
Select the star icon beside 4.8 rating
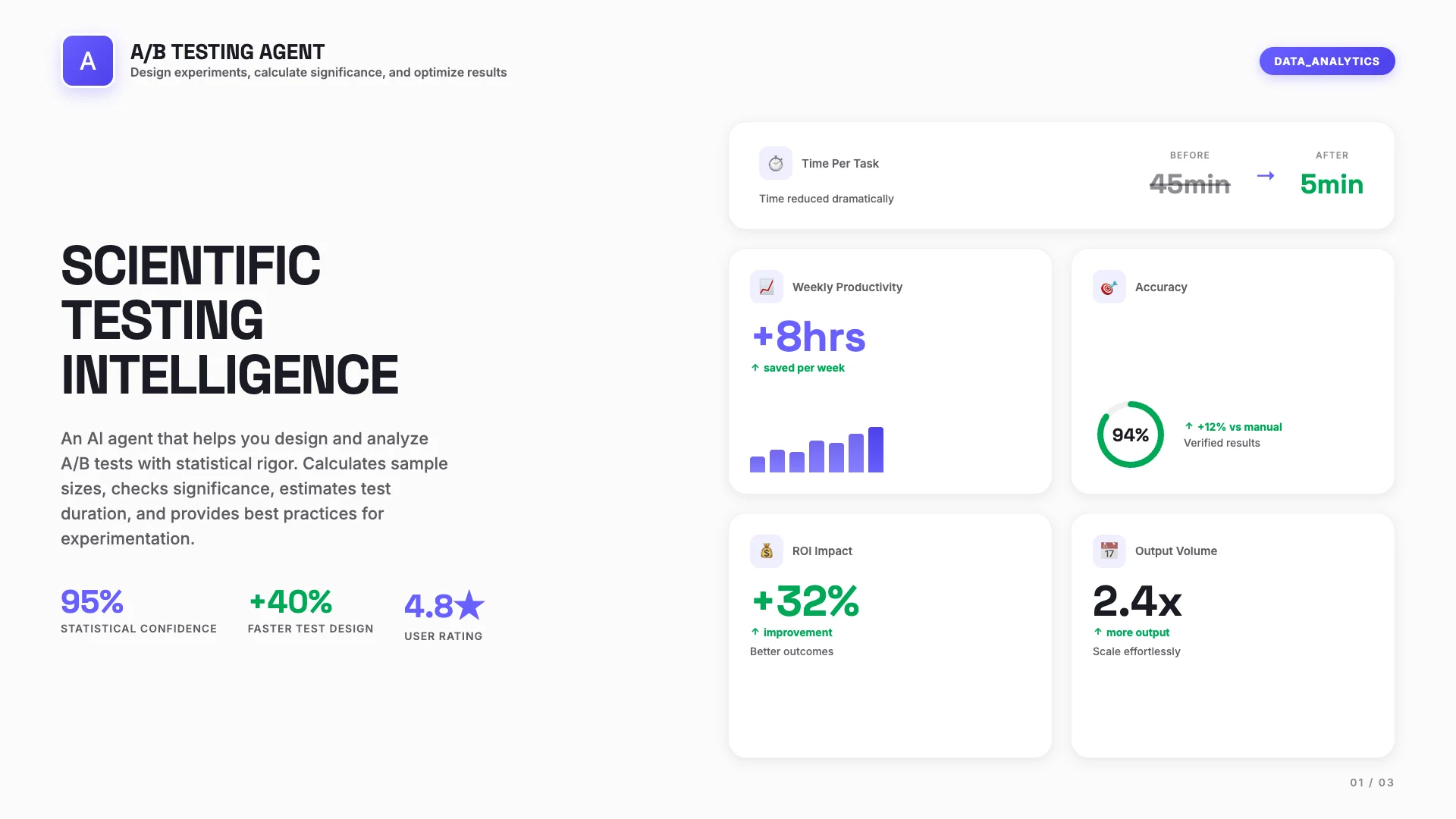click(x=470, y=604)
